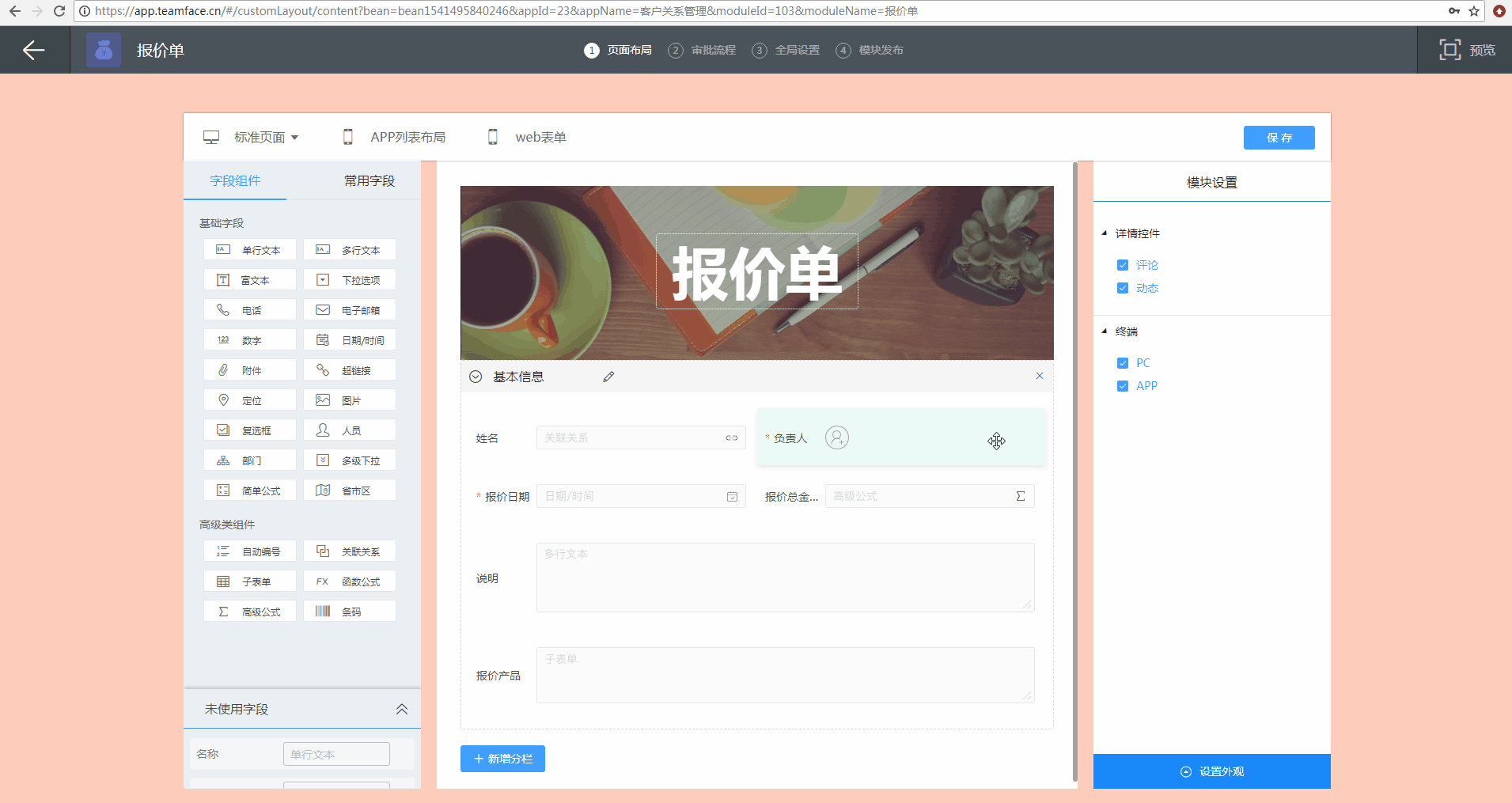Add a 子表单 advanced component

tap(250, 581)
